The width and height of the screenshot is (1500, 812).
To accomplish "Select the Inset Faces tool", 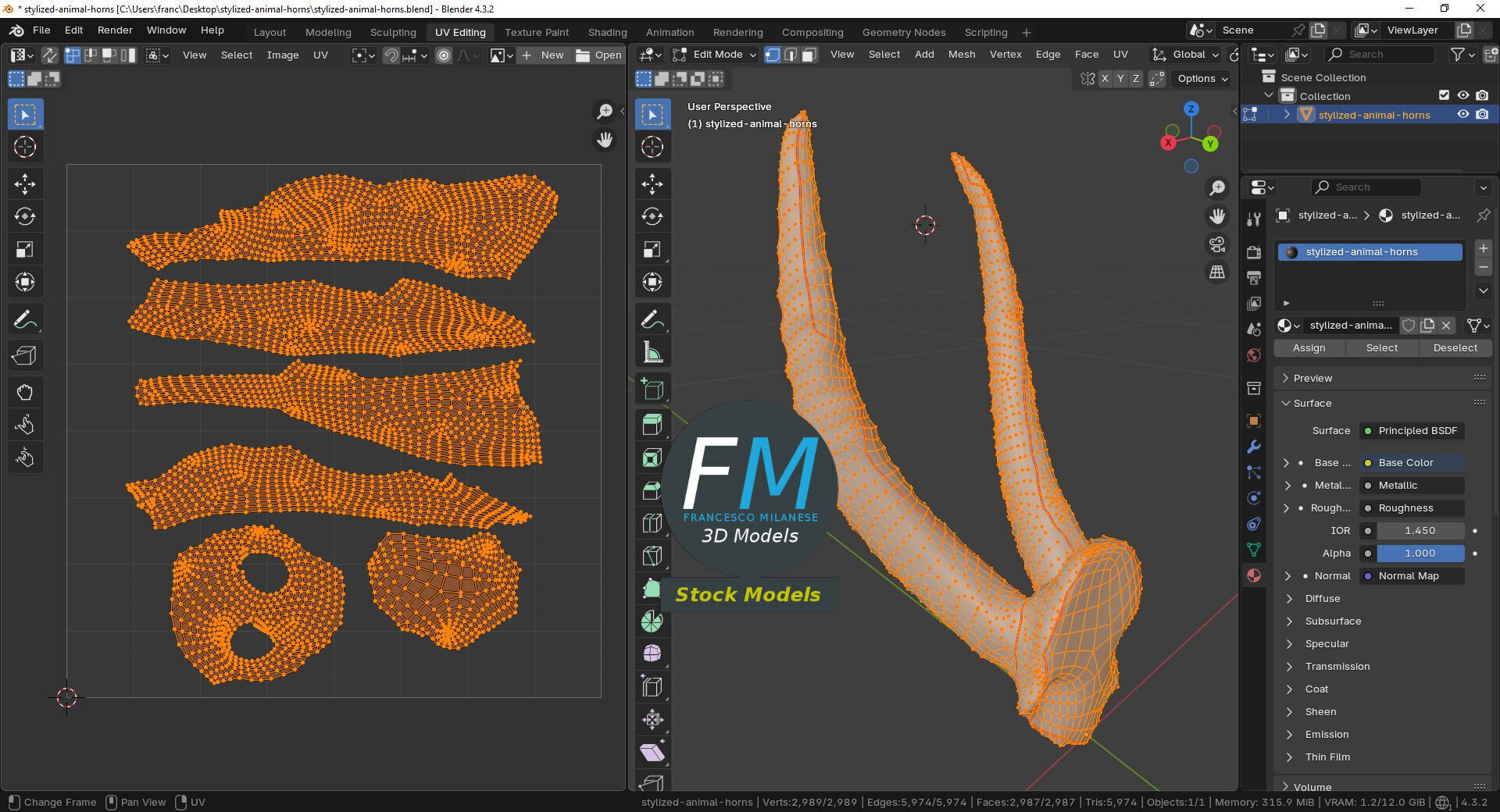I will (x=652, y=458).
